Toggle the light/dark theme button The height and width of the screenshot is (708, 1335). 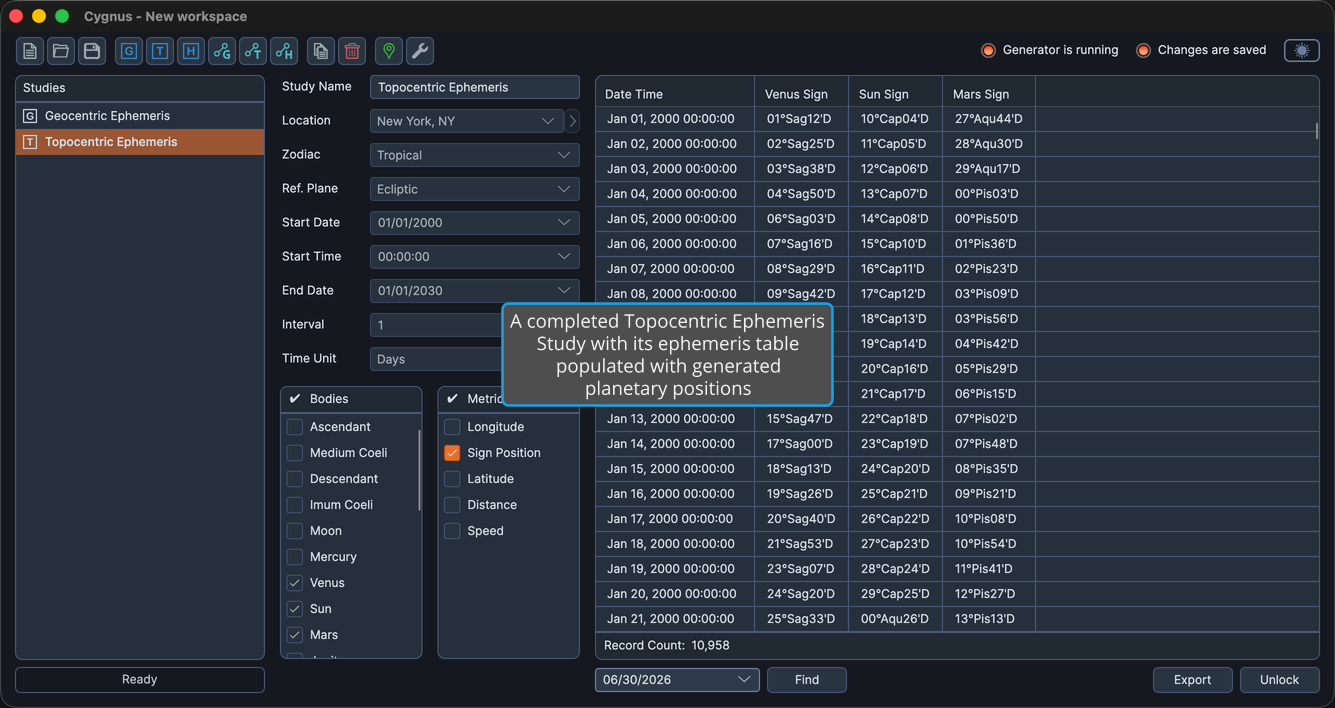tap(1302, 51)
